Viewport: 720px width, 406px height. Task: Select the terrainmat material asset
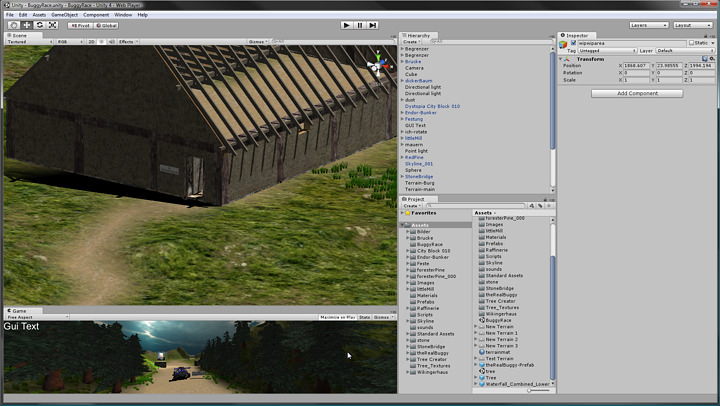point(494,352)
